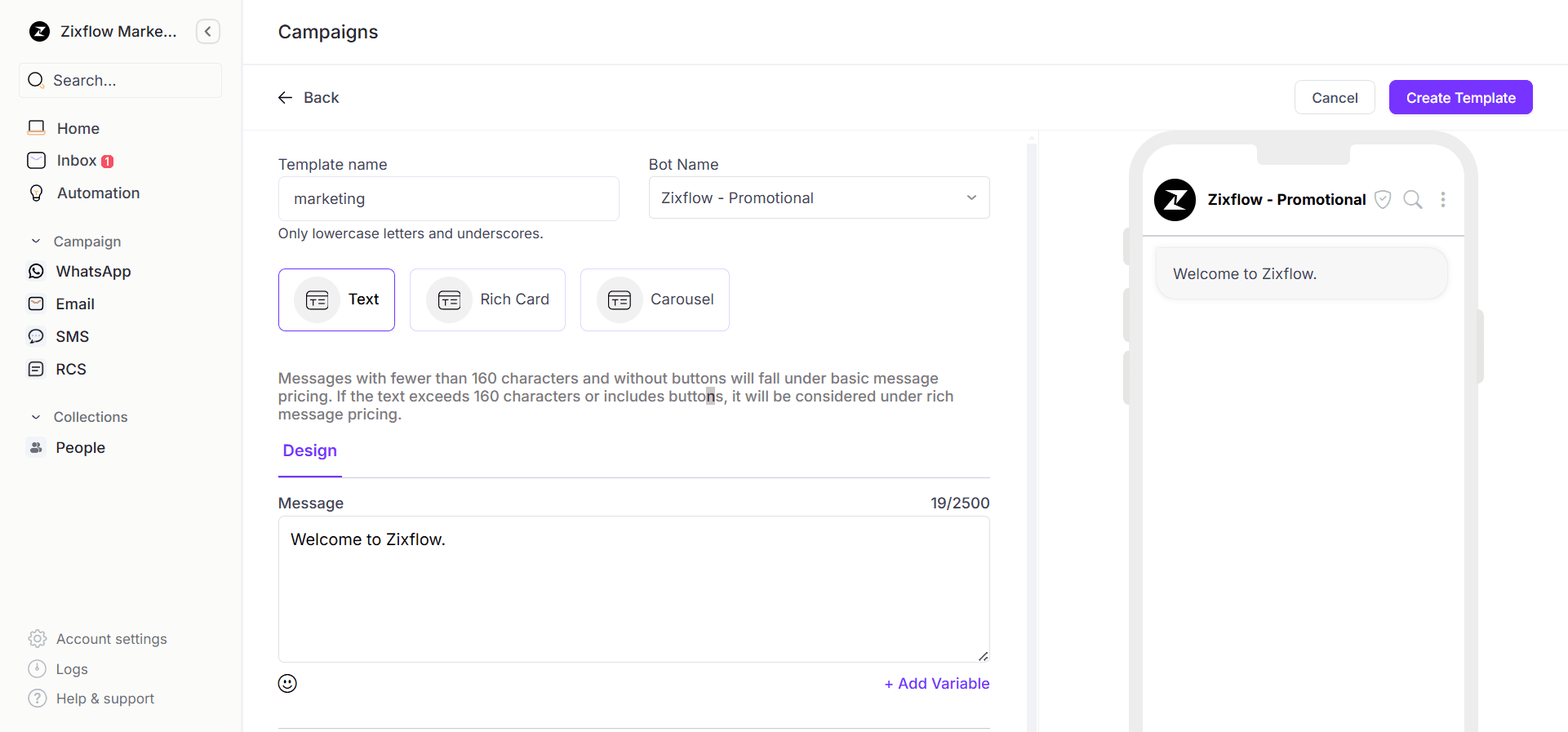
Task: Open the Inbox with unread badge
Action: pyautogui.click(x=77, y=161)
